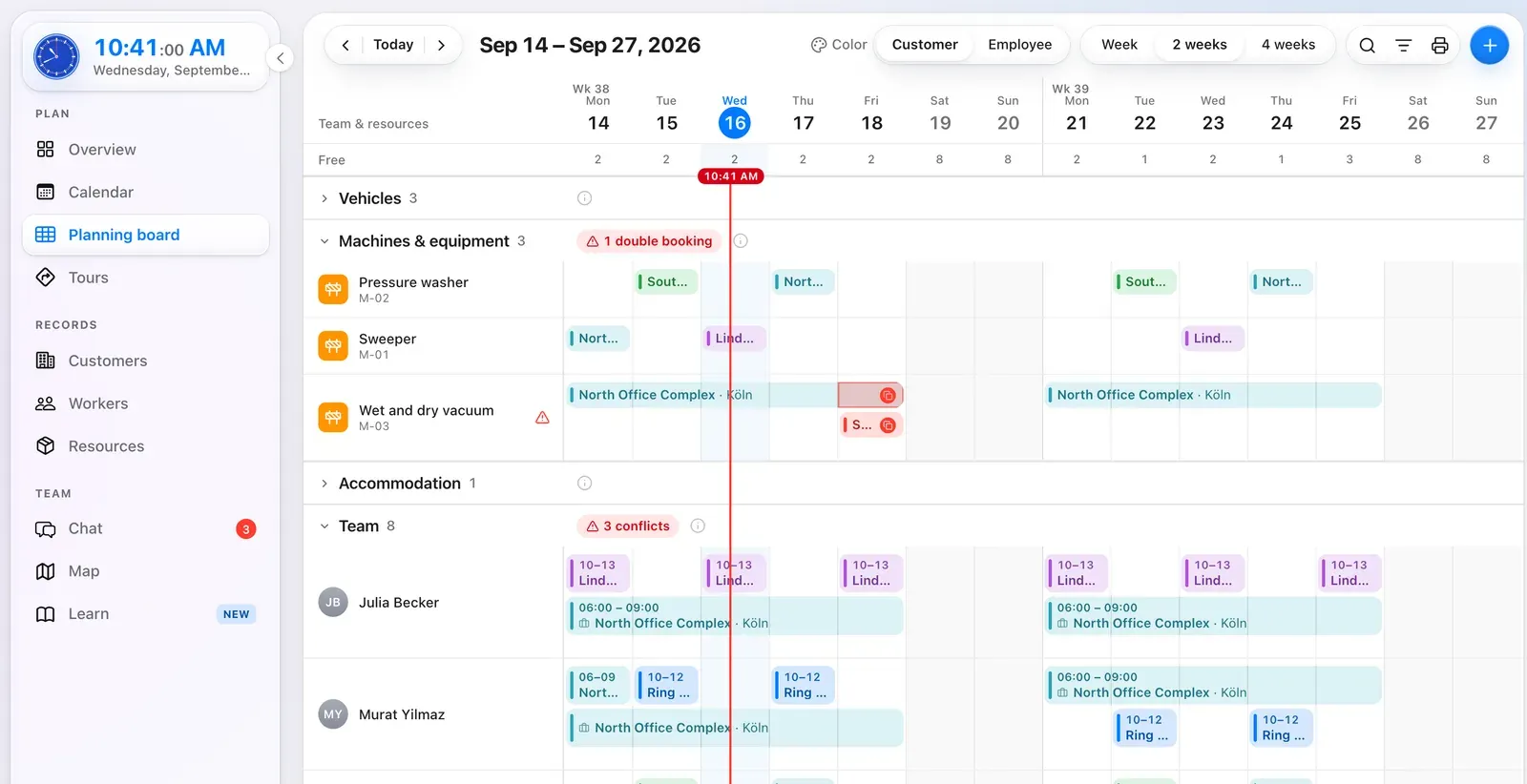Viewport: 1527px width, 784px height.
Task: Switch coloring to Employee
Action: tap(1019, 45)
